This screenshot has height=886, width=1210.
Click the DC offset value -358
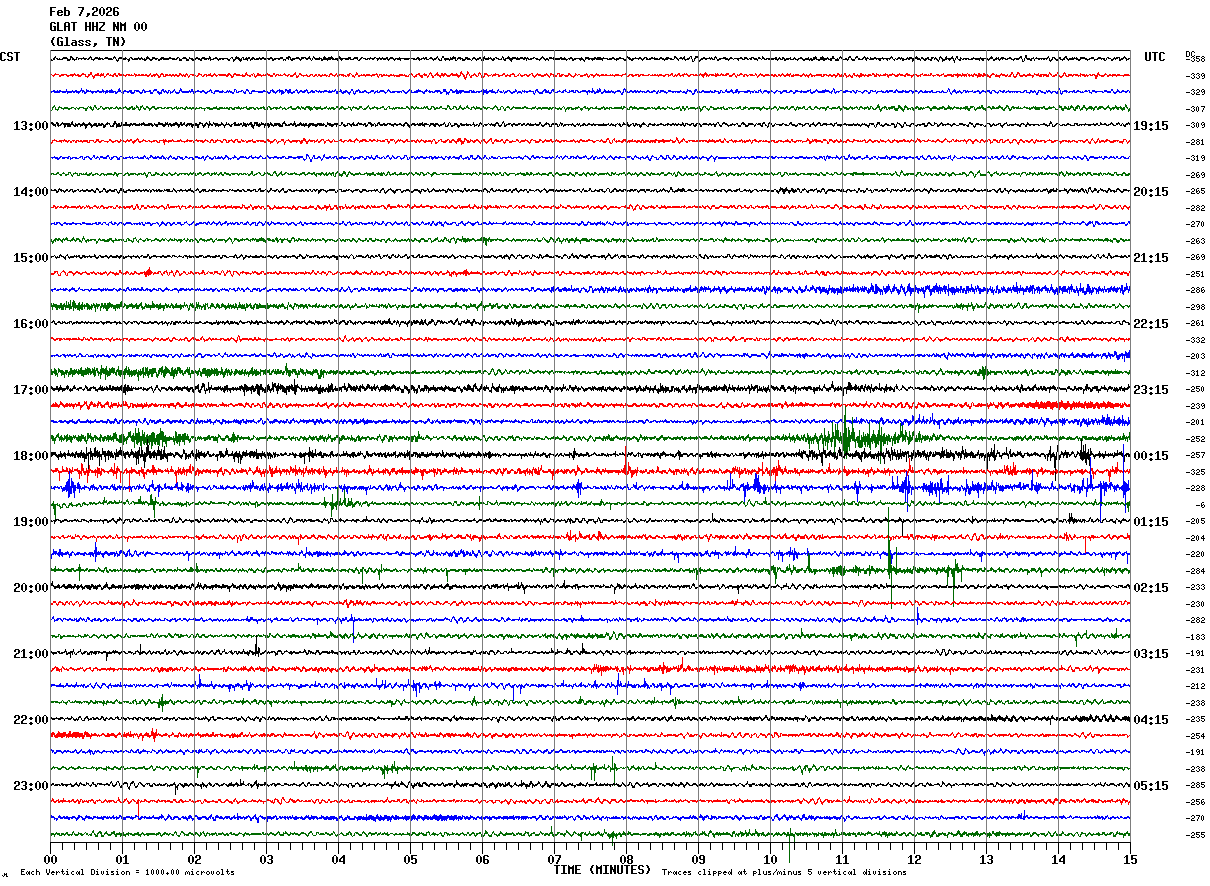tap(1195, 59)
